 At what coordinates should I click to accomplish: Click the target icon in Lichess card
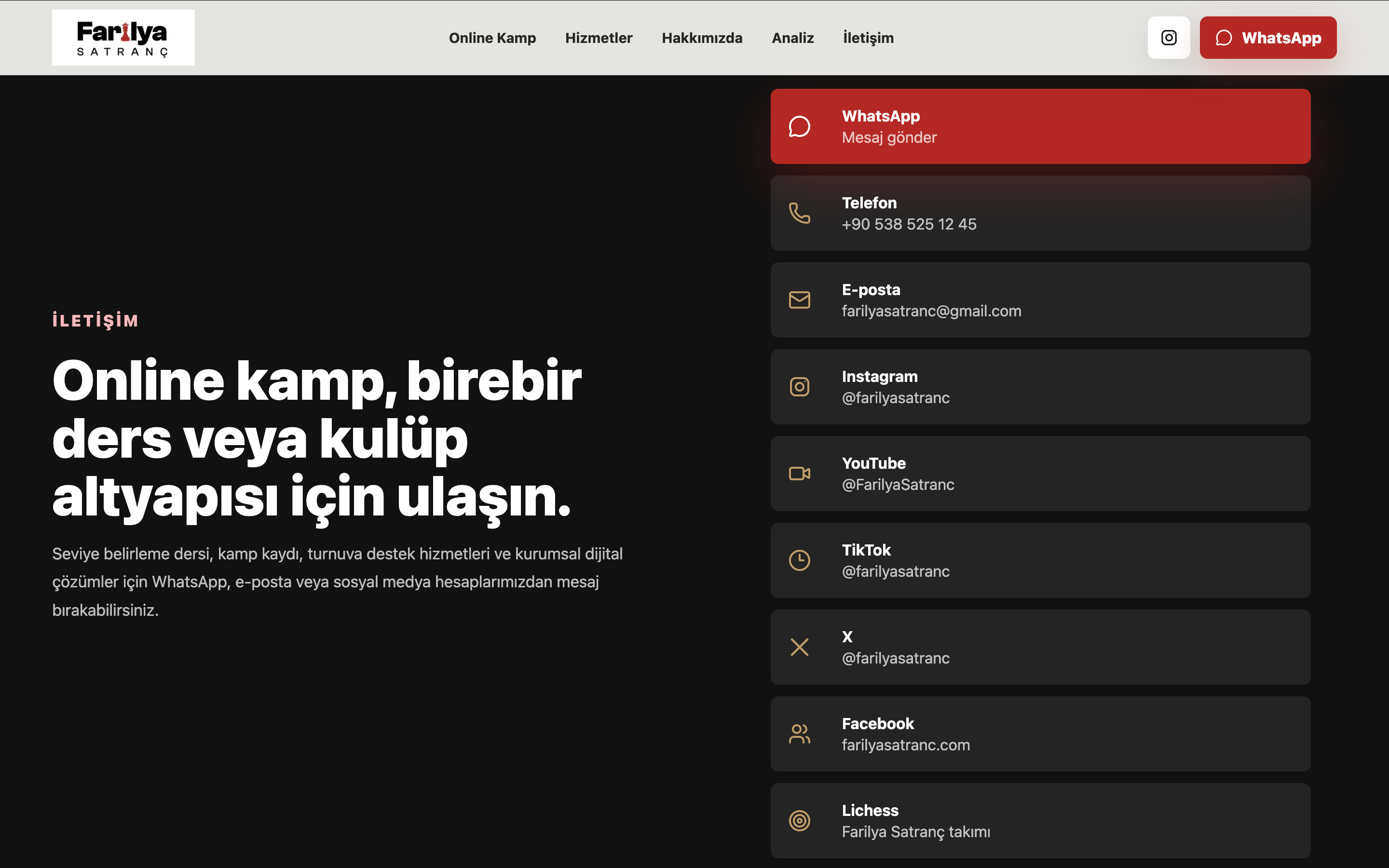coord(800,820)
